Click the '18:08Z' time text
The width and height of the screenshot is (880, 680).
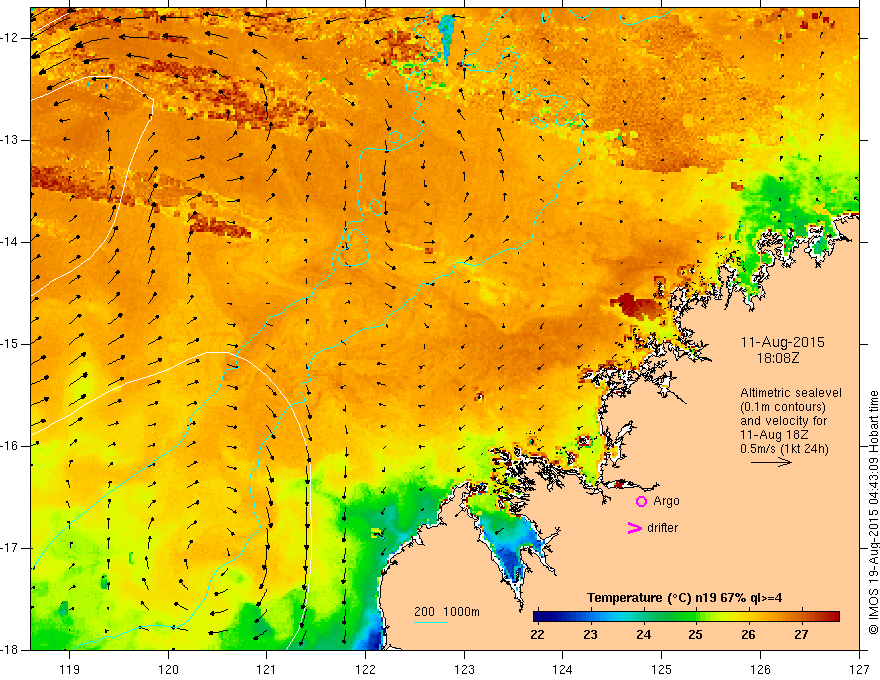point(777,358)
